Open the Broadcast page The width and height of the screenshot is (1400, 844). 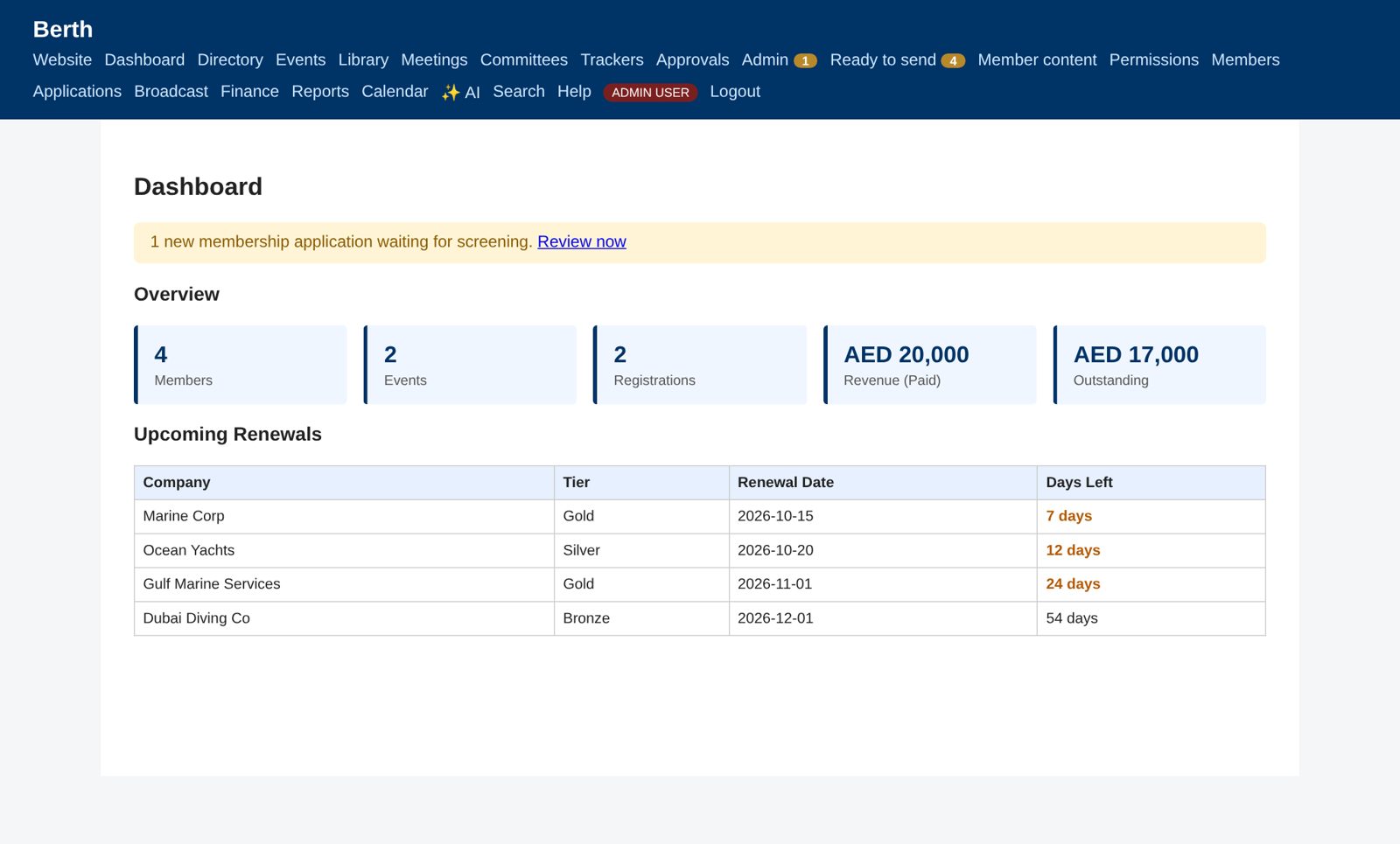click(171, 91)
